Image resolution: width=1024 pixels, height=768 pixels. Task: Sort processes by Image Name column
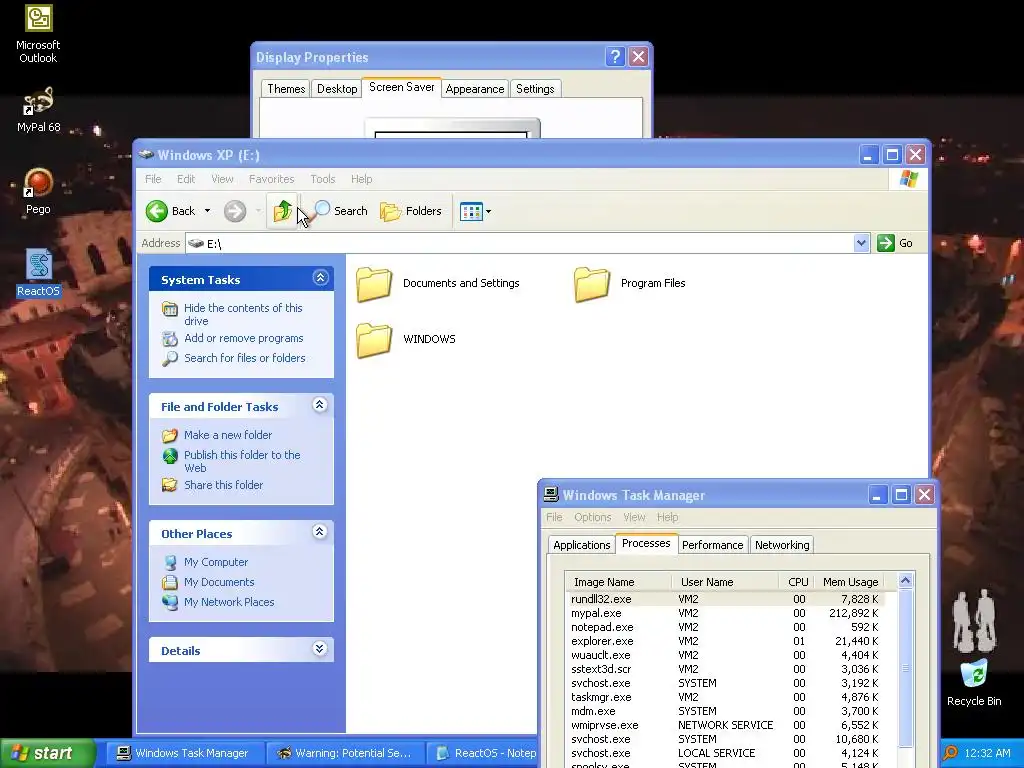tap(618, 582)
